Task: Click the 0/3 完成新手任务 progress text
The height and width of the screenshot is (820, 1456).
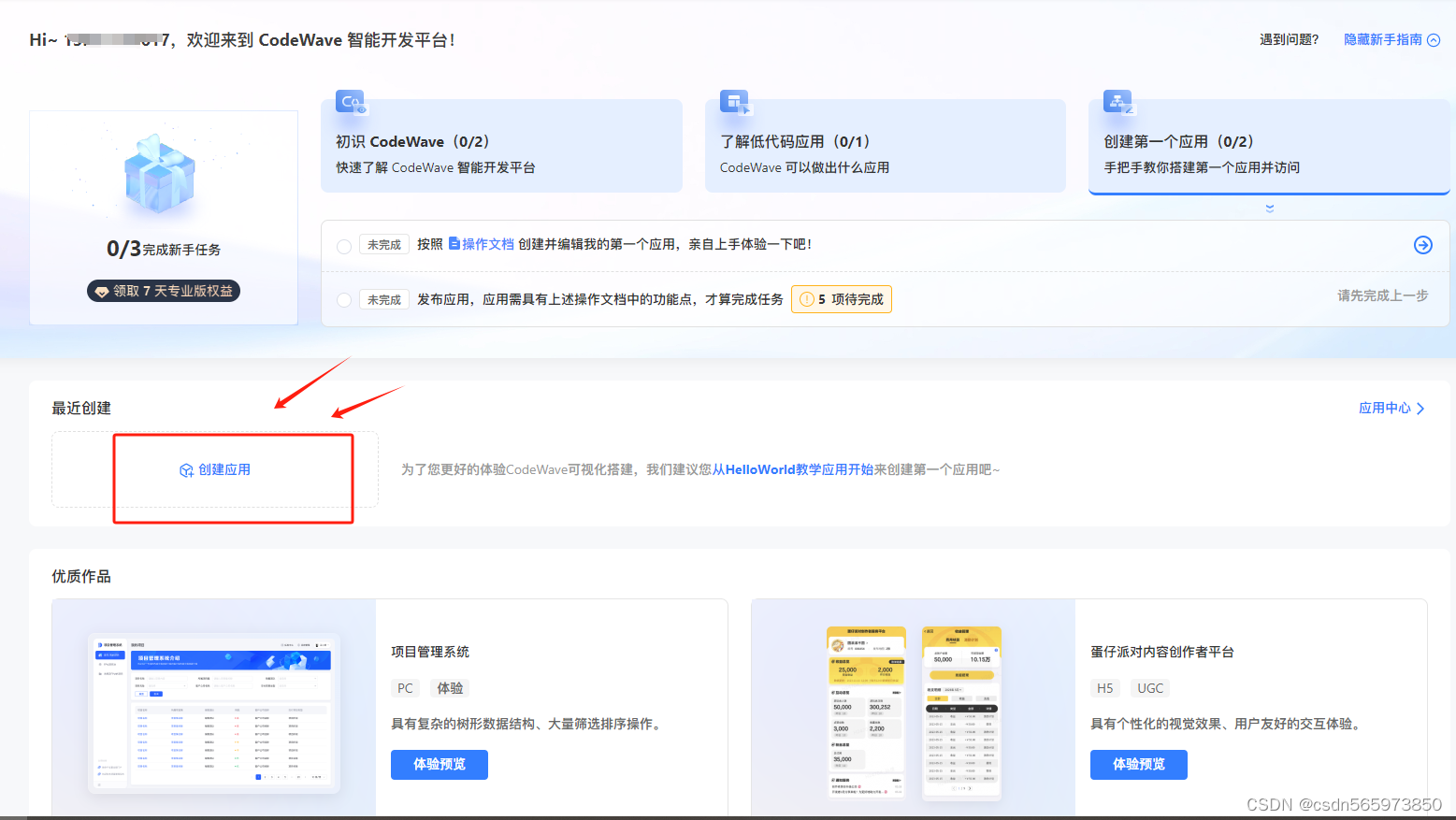Action: 164,249
